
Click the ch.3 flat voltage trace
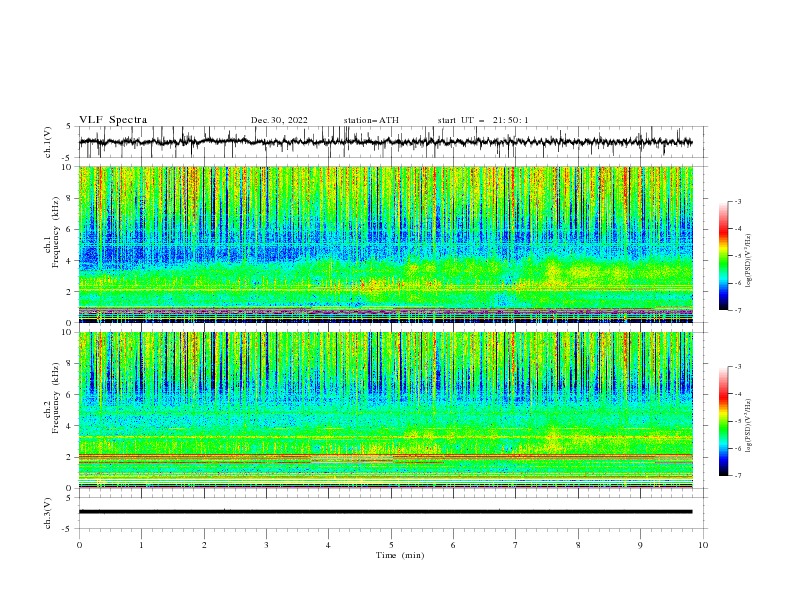pos(385,512)
